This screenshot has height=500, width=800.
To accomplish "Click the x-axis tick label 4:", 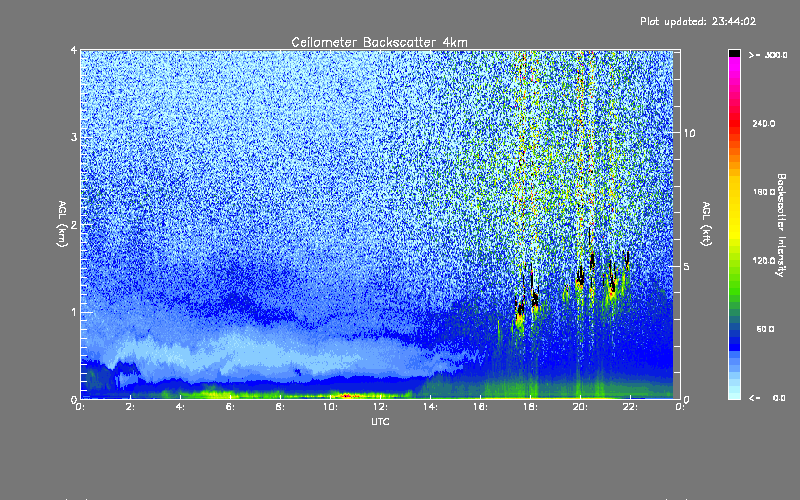I will (x=180, y=407).
